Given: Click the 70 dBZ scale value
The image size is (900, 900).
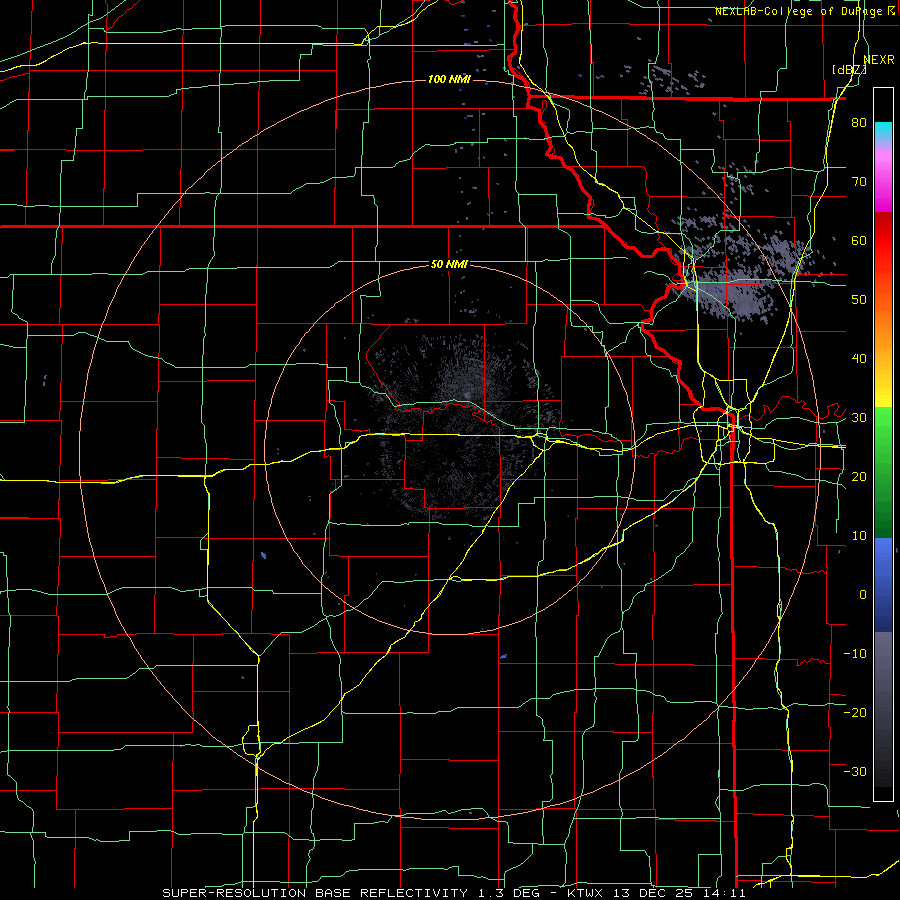Looking at the screenshot, I should [859, 182].
